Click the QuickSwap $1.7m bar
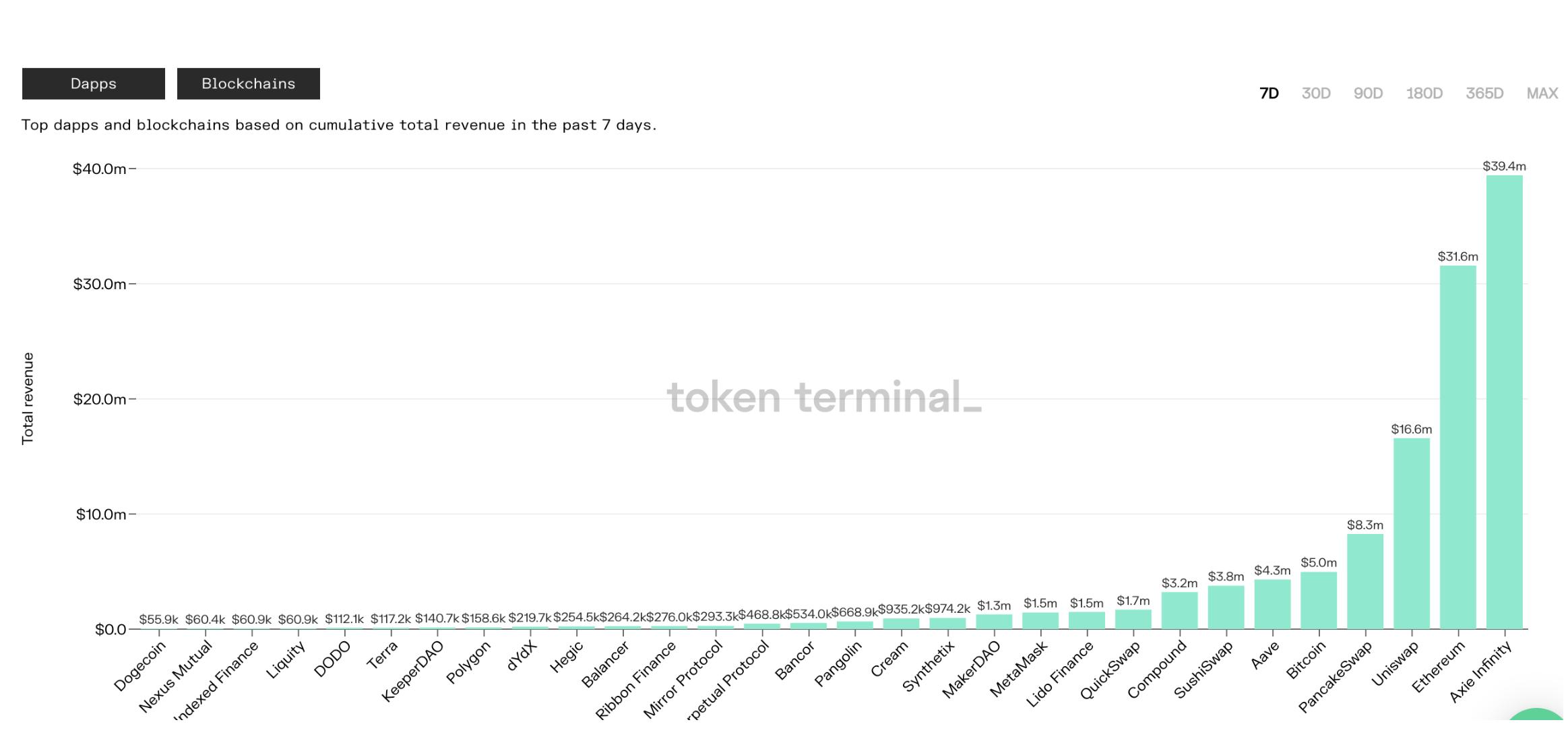1568x741 pixels. coord(1133,620)
